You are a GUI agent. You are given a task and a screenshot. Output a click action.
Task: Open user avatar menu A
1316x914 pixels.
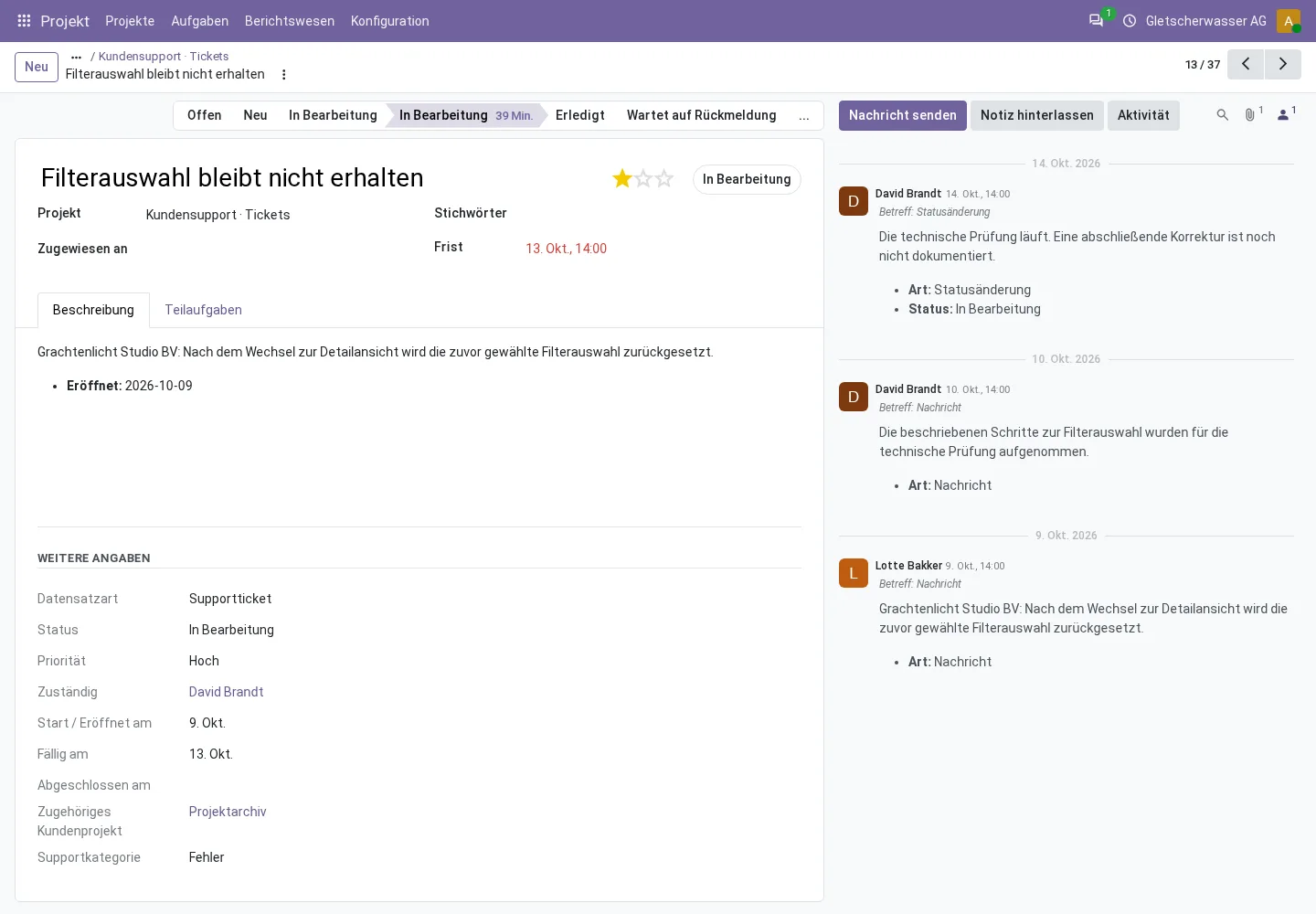point(1289,21)
